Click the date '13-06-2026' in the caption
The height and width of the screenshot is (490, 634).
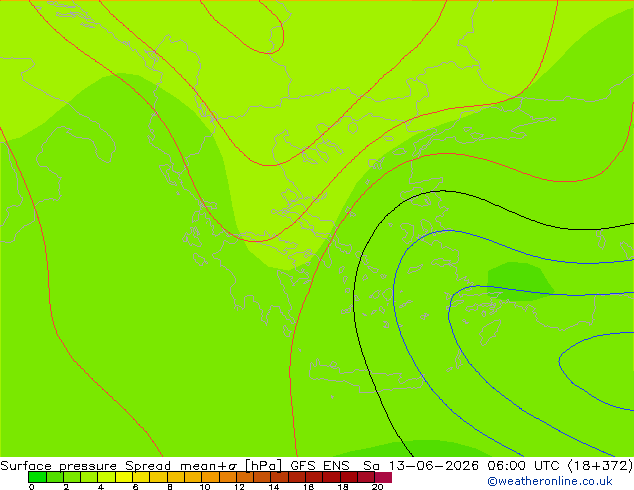[x=434, y=466]
